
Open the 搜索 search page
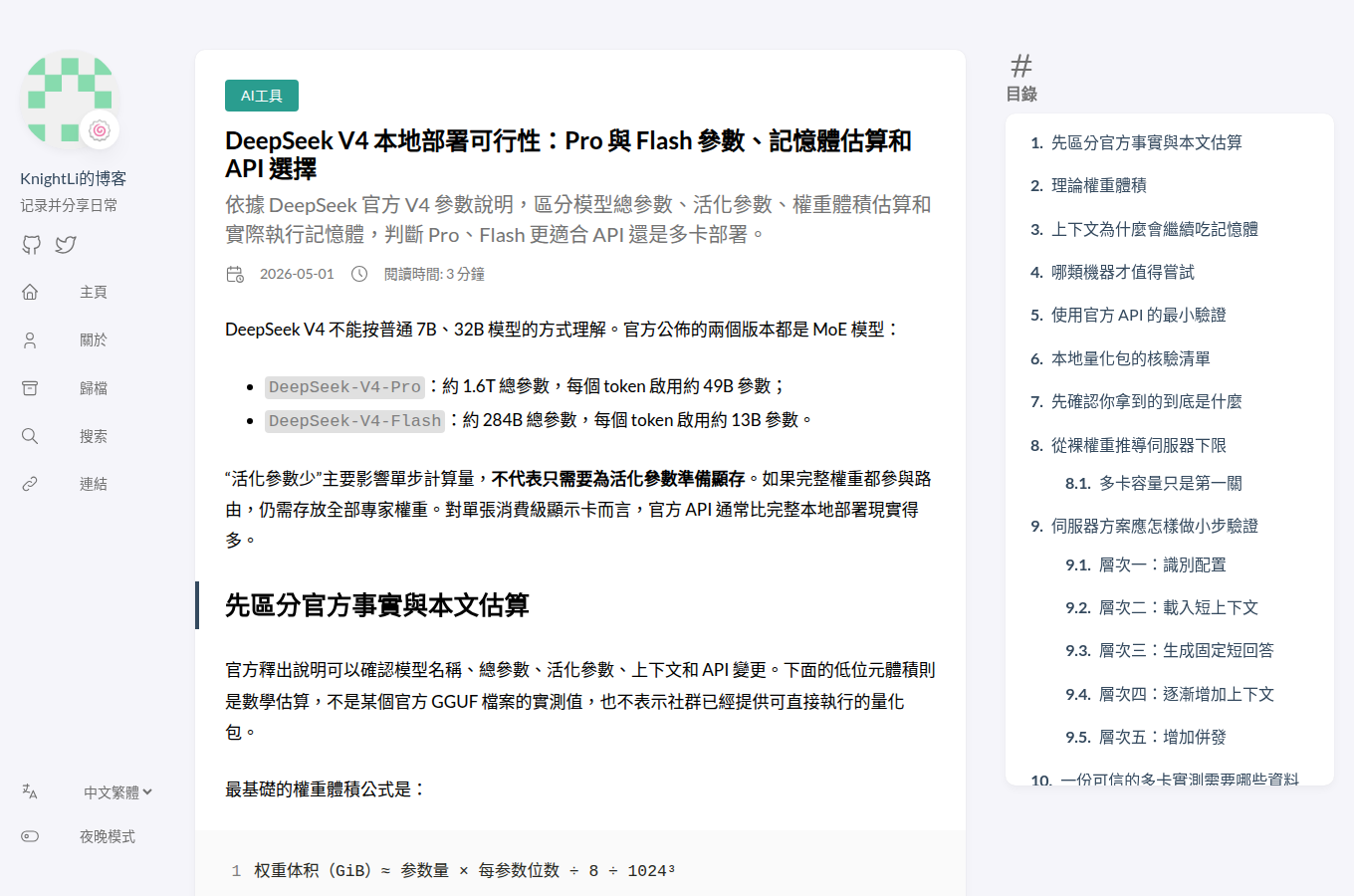point(94,436)
